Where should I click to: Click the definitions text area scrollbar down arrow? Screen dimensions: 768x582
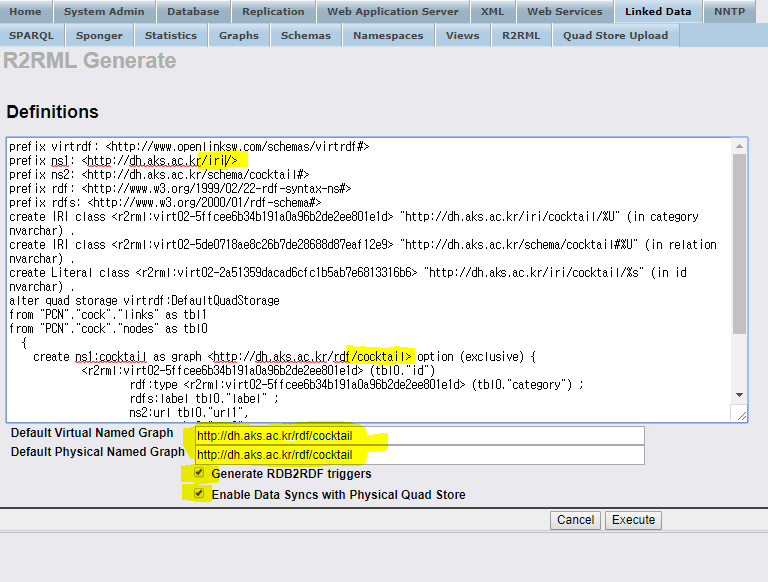[739, 395]
